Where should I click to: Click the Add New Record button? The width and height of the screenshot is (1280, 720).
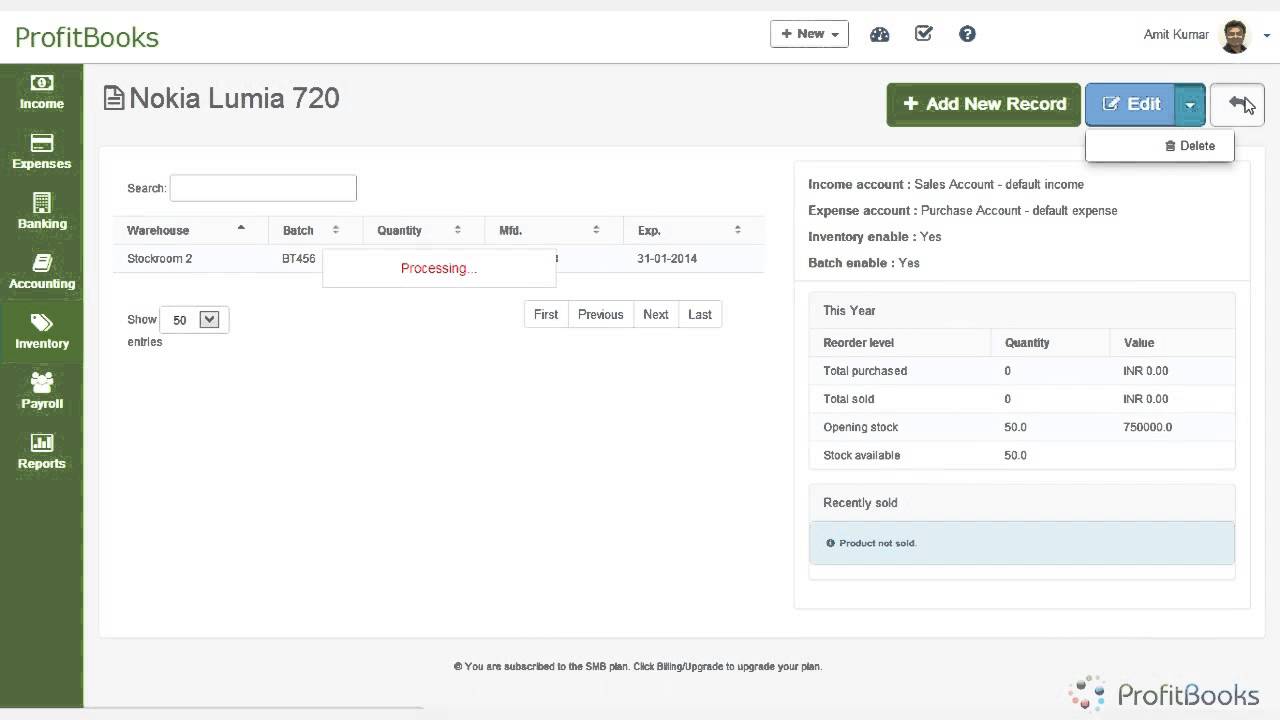click(984, 104)
